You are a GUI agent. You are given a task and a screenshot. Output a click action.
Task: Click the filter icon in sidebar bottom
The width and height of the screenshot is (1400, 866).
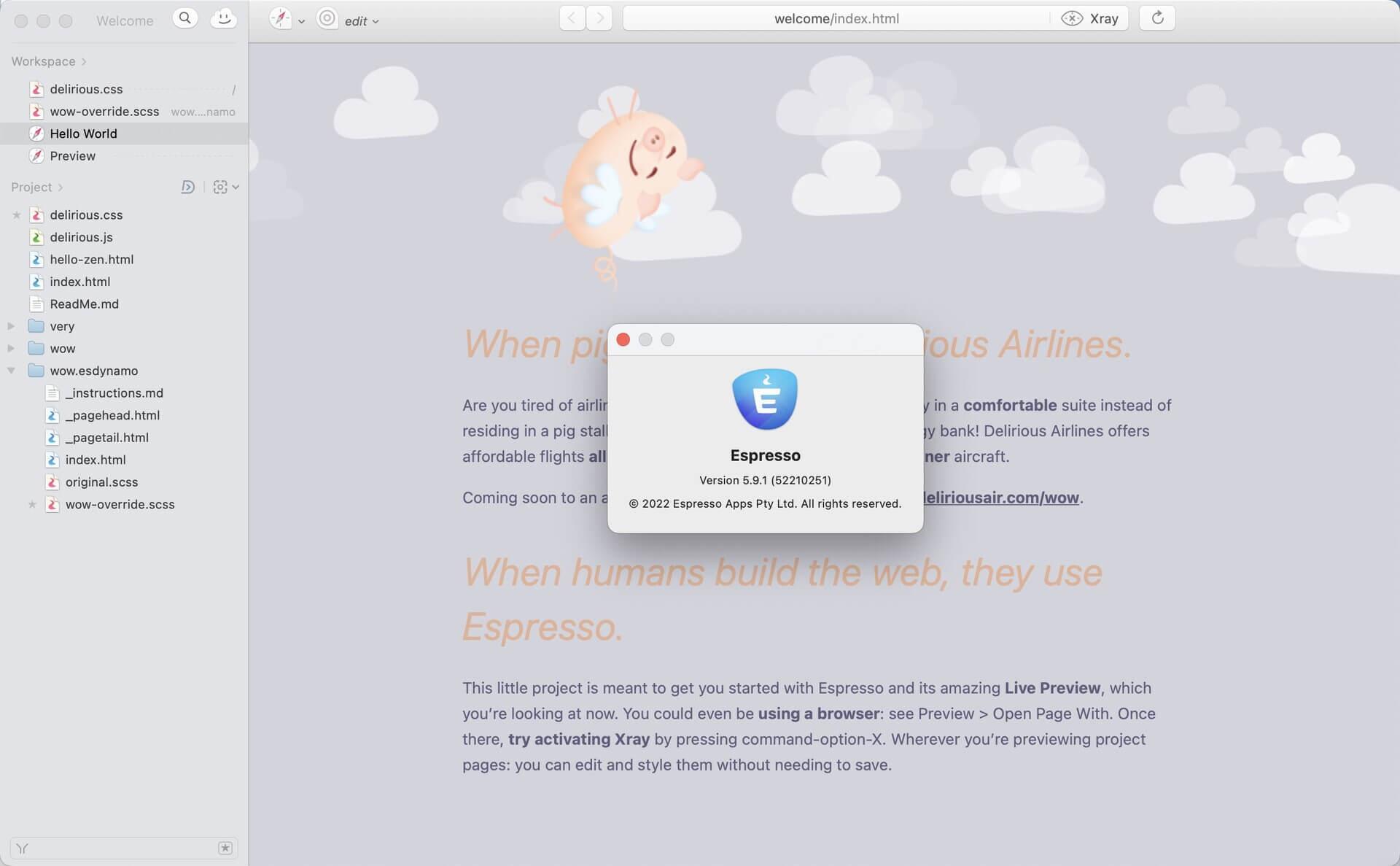[23, 848]
